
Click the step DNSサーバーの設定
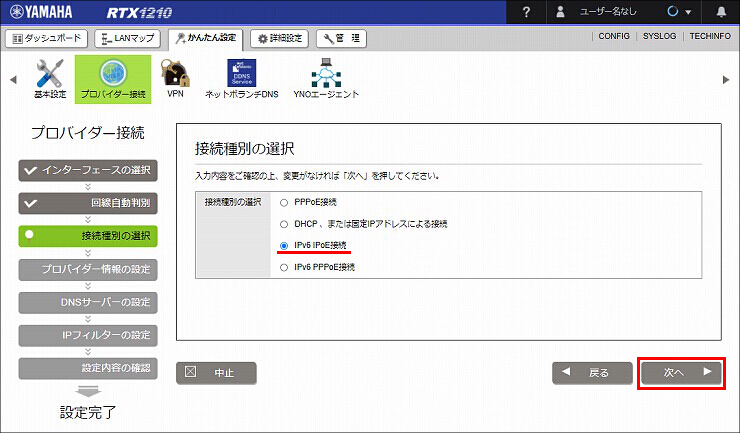pyautogui.click(x=88, y=302)
